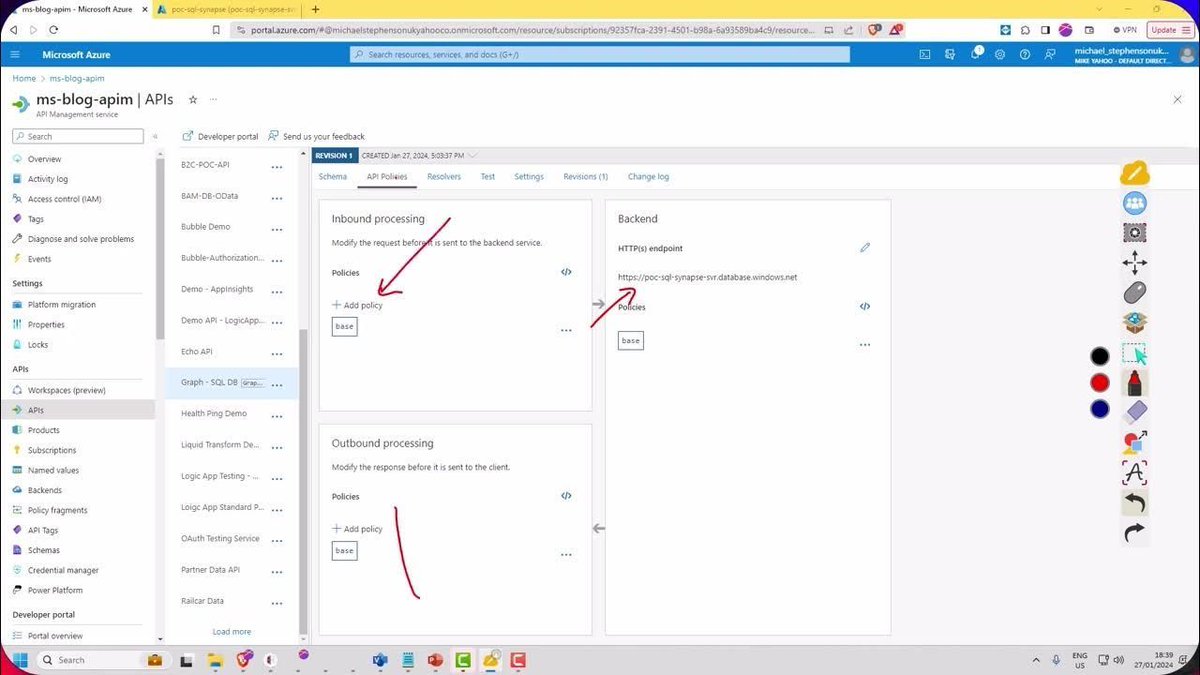The height and width of the screenshot is (675, 1200).
Task: Open File Explorer from the taskbar
Action: click(213, 660)
